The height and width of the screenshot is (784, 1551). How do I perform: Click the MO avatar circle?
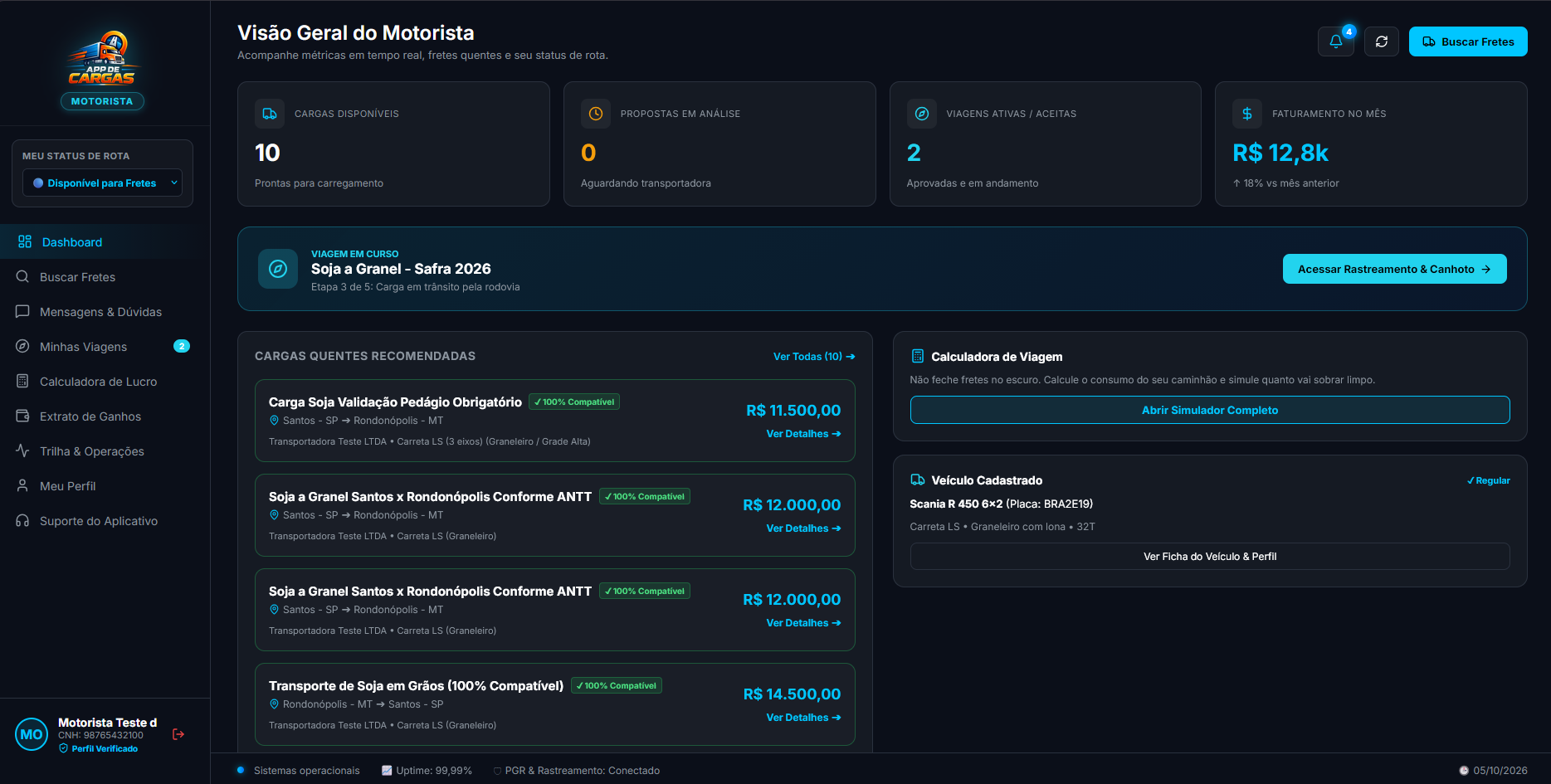click(x=32, y=734)
